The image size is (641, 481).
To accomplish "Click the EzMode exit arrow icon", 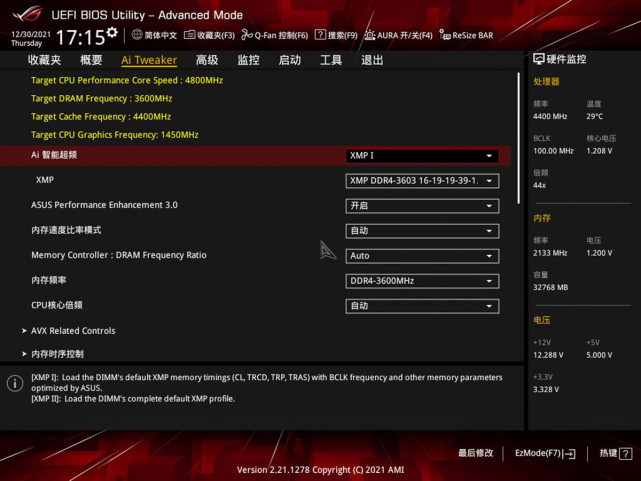I will pyautogui.click(x=569, y=454).
